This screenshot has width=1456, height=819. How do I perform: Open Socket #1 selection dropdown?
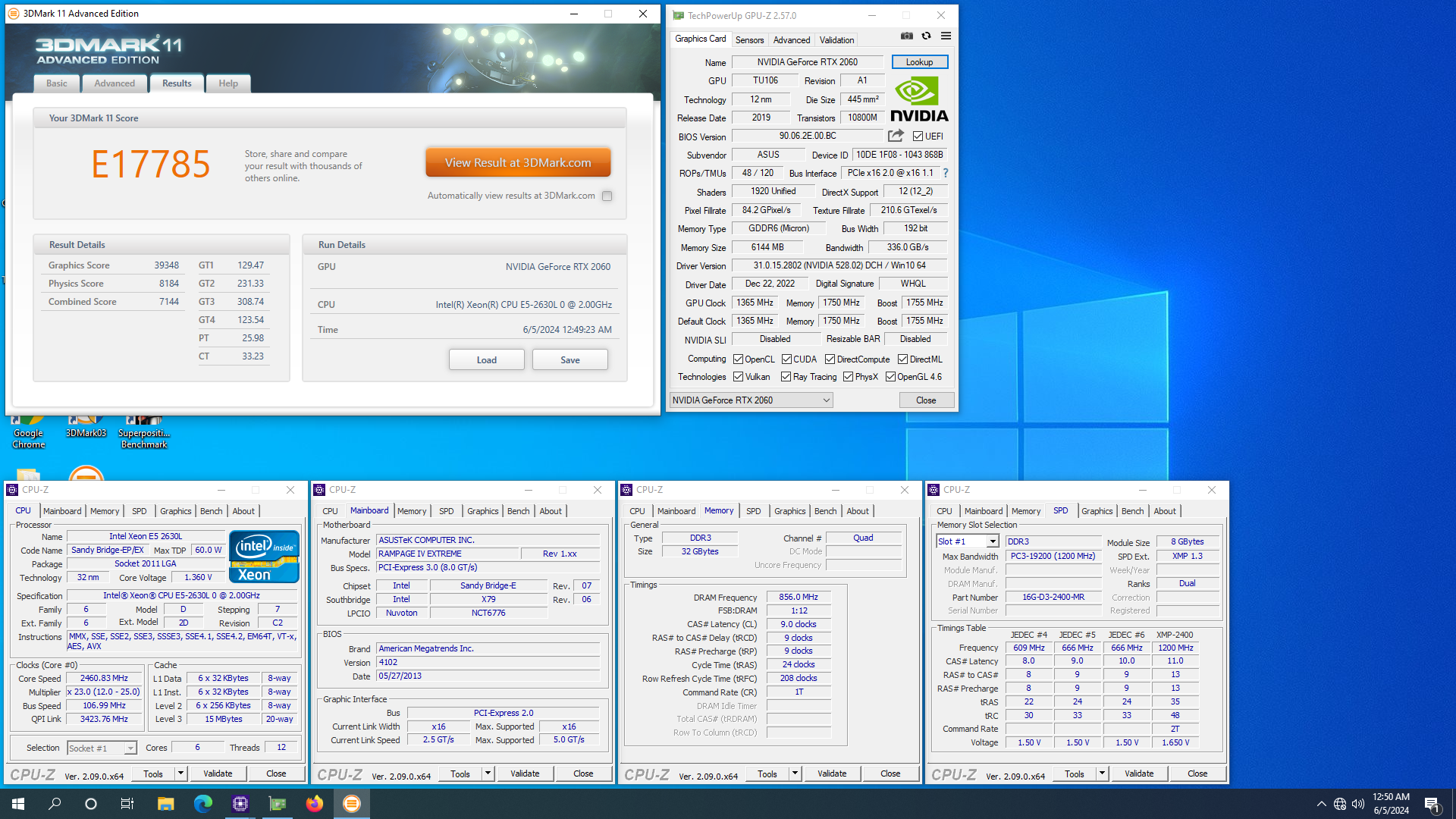coord(102,748)
